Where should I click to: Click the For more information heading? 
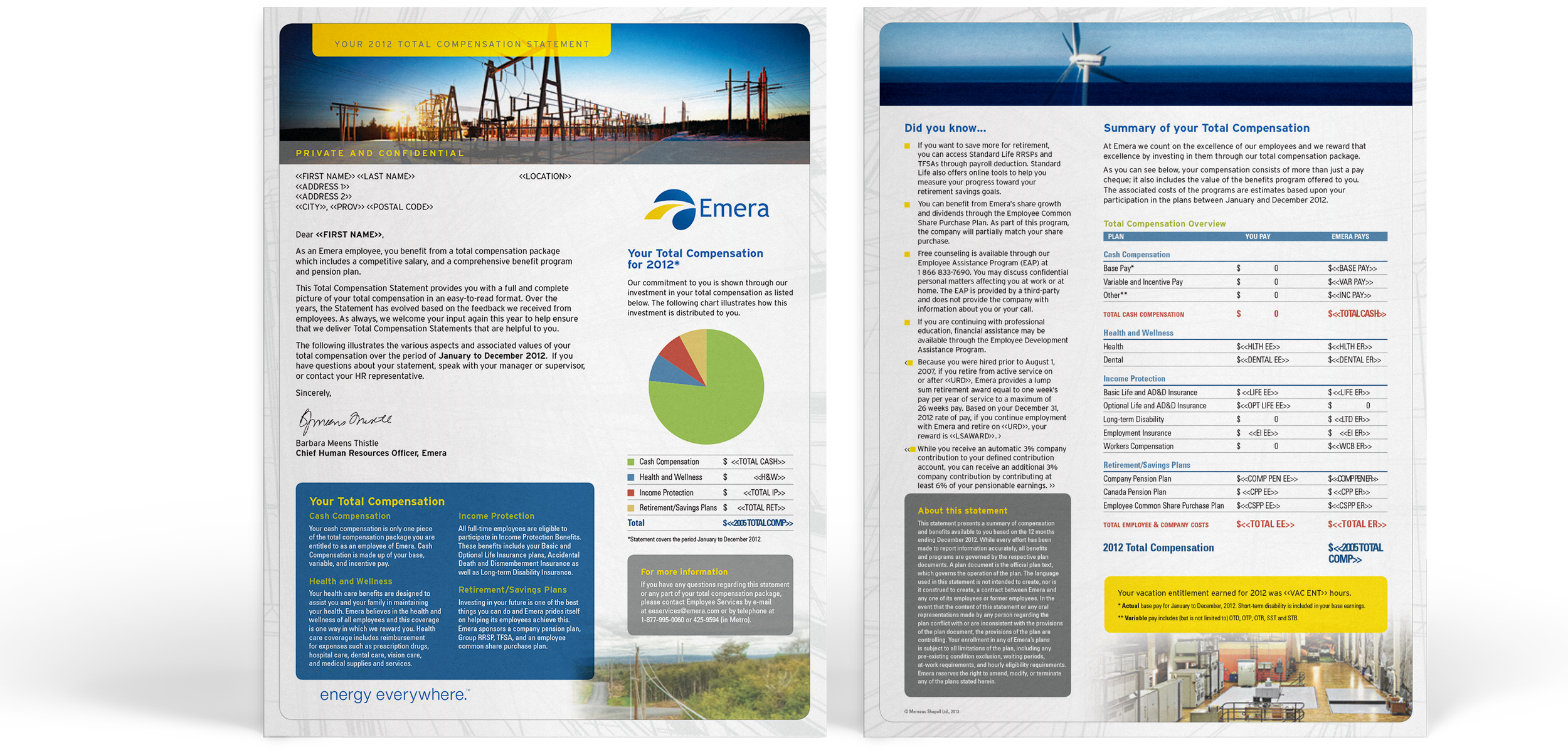[x=684, y=572]
